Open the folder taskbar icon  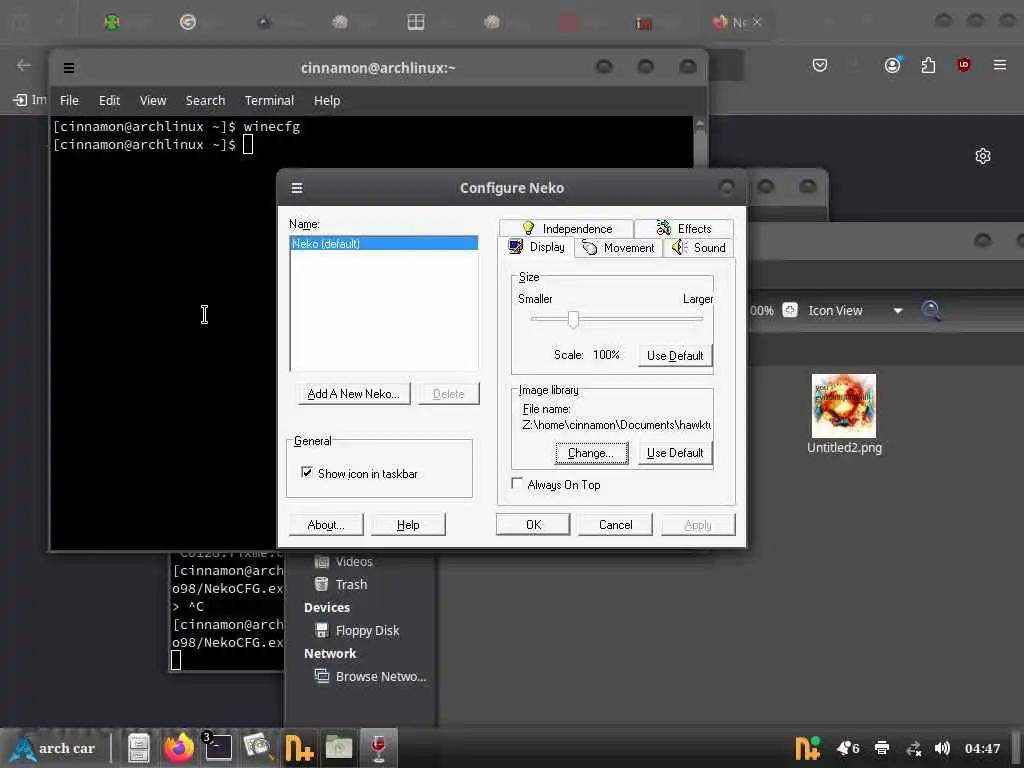tap(339, 748)
